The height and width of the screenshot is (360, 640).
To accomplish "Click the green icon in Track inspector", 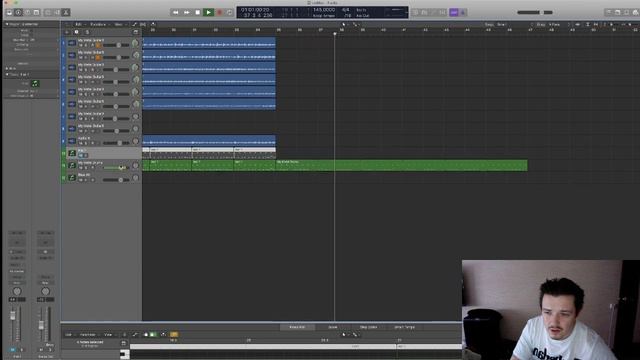I will tap(35, 84).
